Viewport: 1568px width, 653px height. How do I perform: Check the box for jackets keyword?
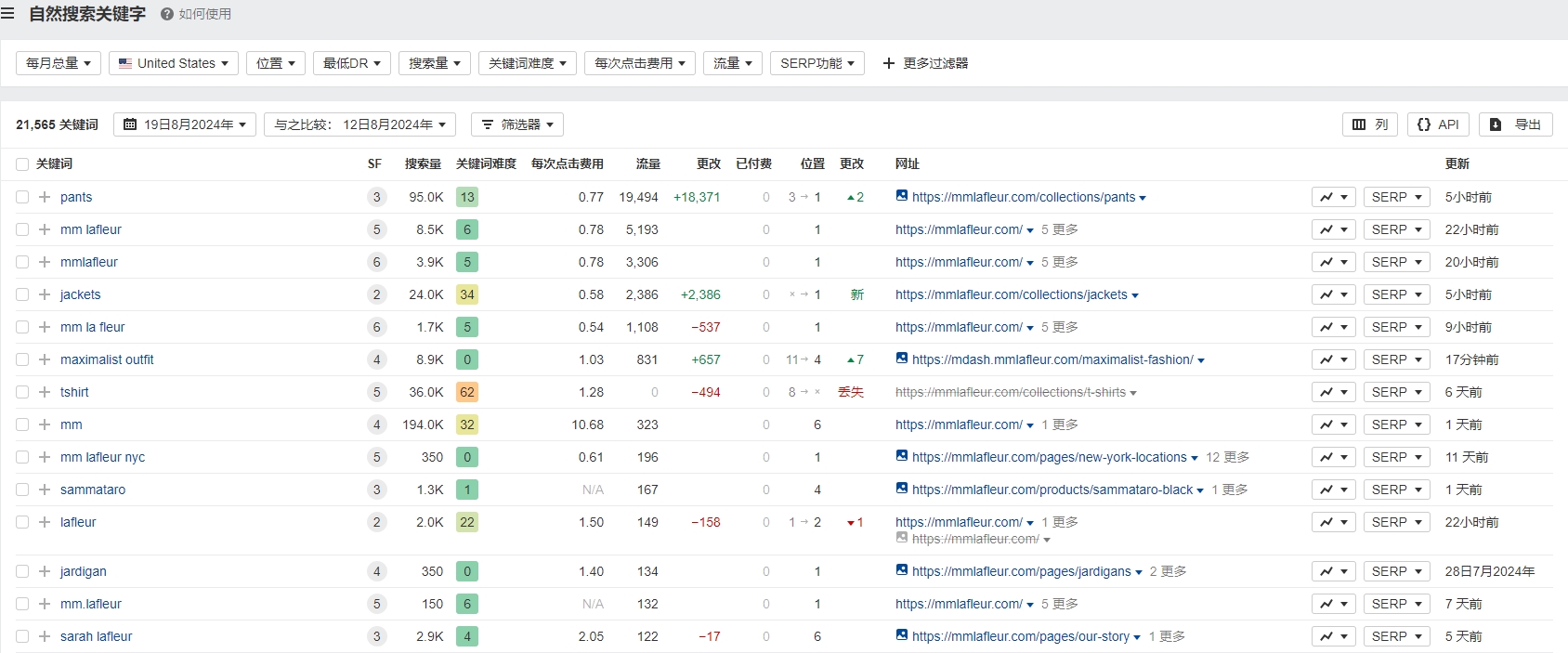(22, 294)
